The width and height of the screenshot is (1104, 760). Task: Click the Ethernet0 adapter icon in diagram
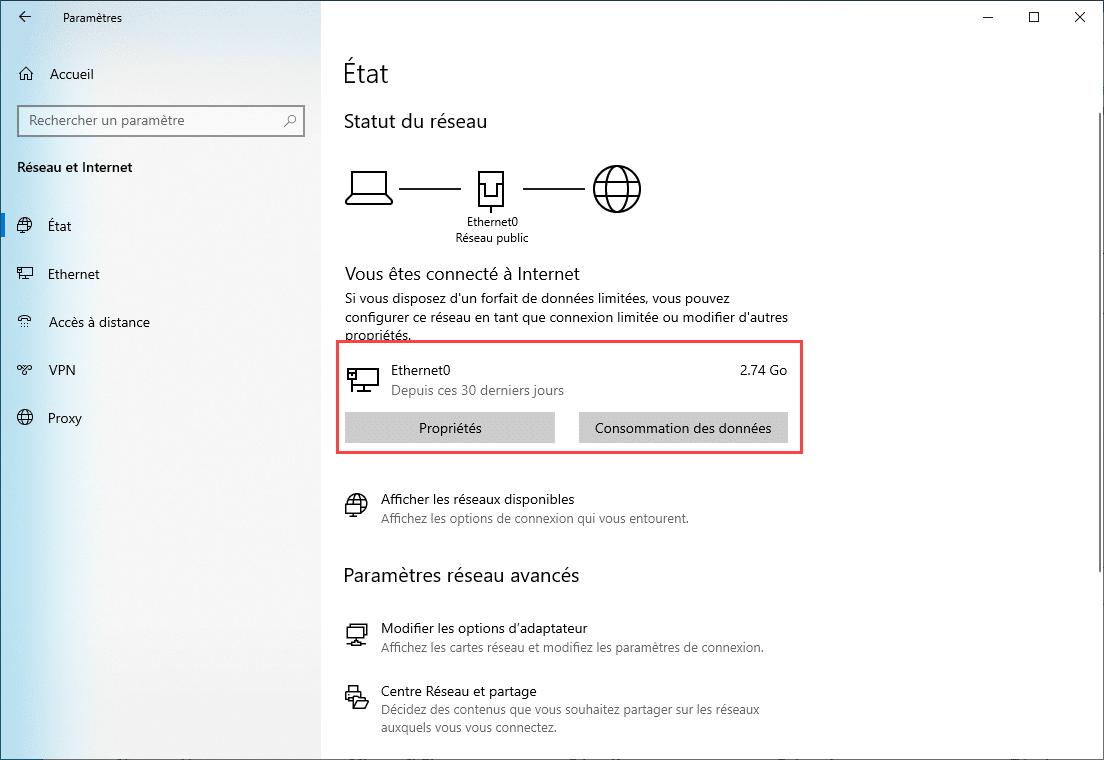491,190
